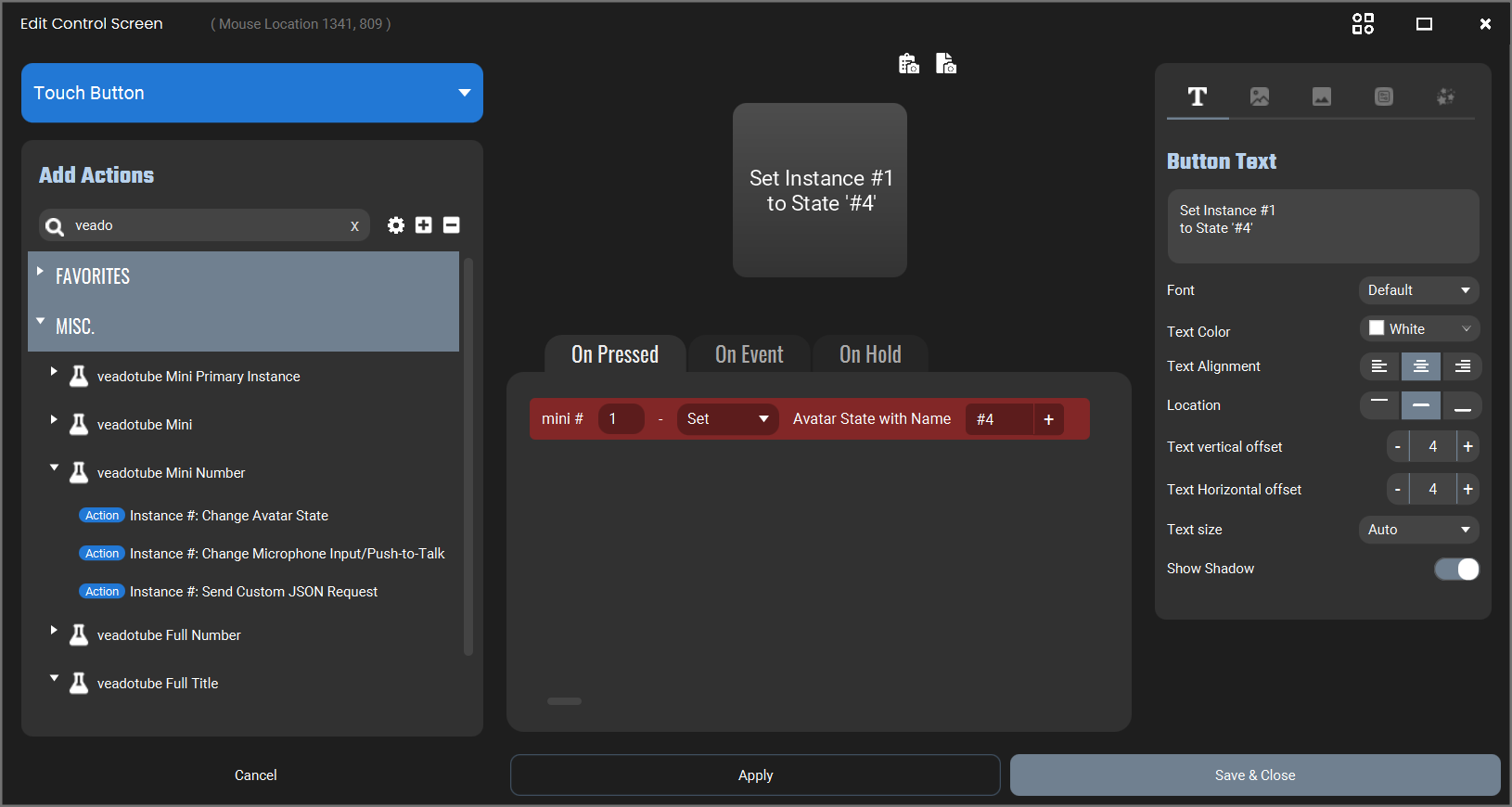Align button text left
The width and height of the screenshot is (1512, 807).
(x=1380, y=366)
